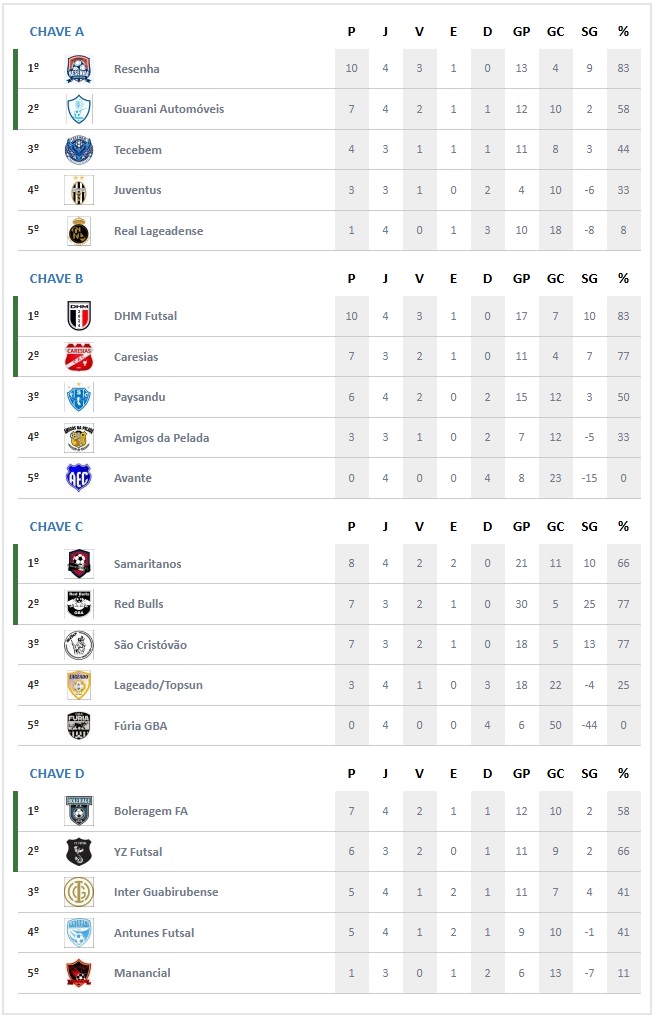656x1020 pixels.
Task: Click the Boleragem FA team crest
Action: (79, 811)
